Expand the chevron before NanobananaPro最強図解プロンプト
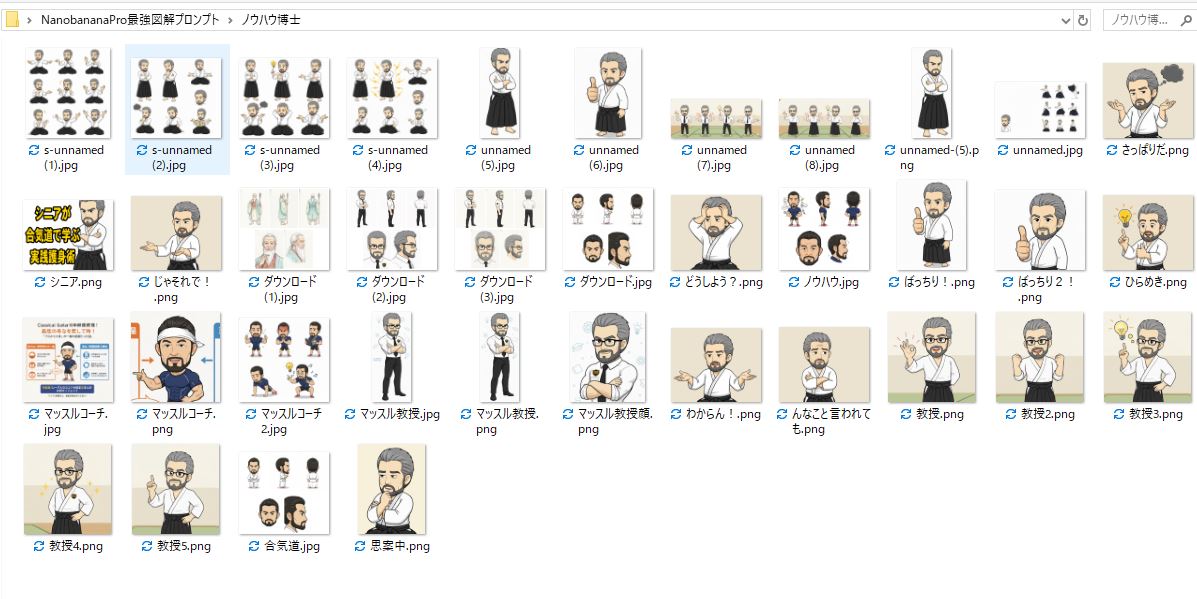 30,20
